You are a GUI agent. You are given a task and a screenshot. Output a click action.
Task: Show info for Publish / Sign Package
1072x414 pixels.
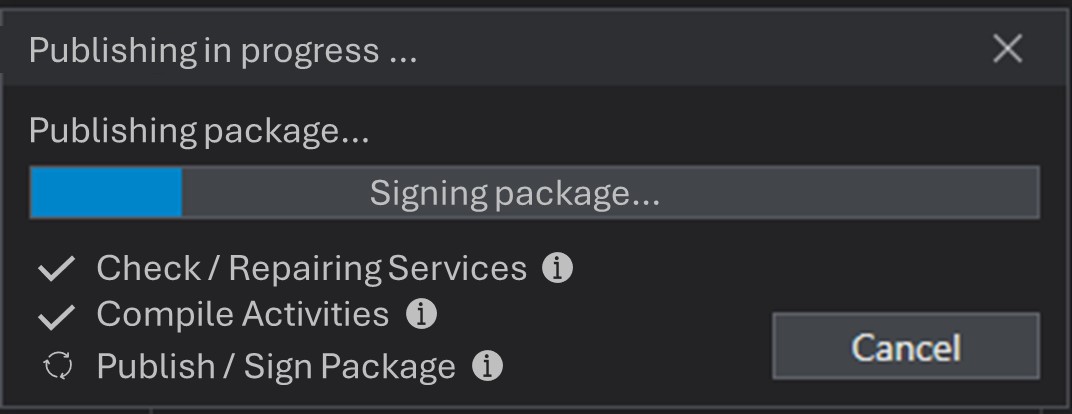(486, 366)
